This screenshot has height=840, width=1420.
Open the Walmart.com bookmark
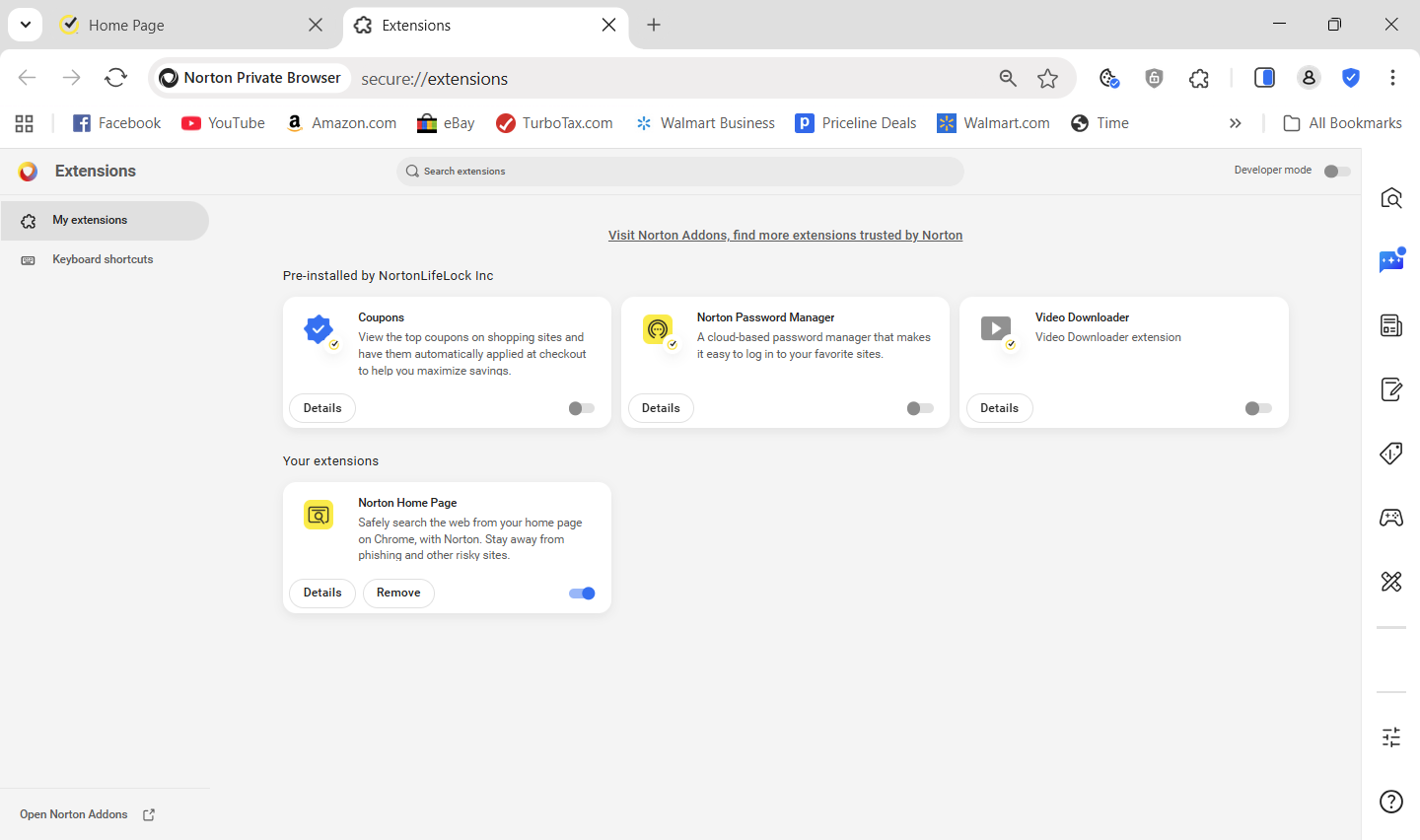click(x=994, y=123)
